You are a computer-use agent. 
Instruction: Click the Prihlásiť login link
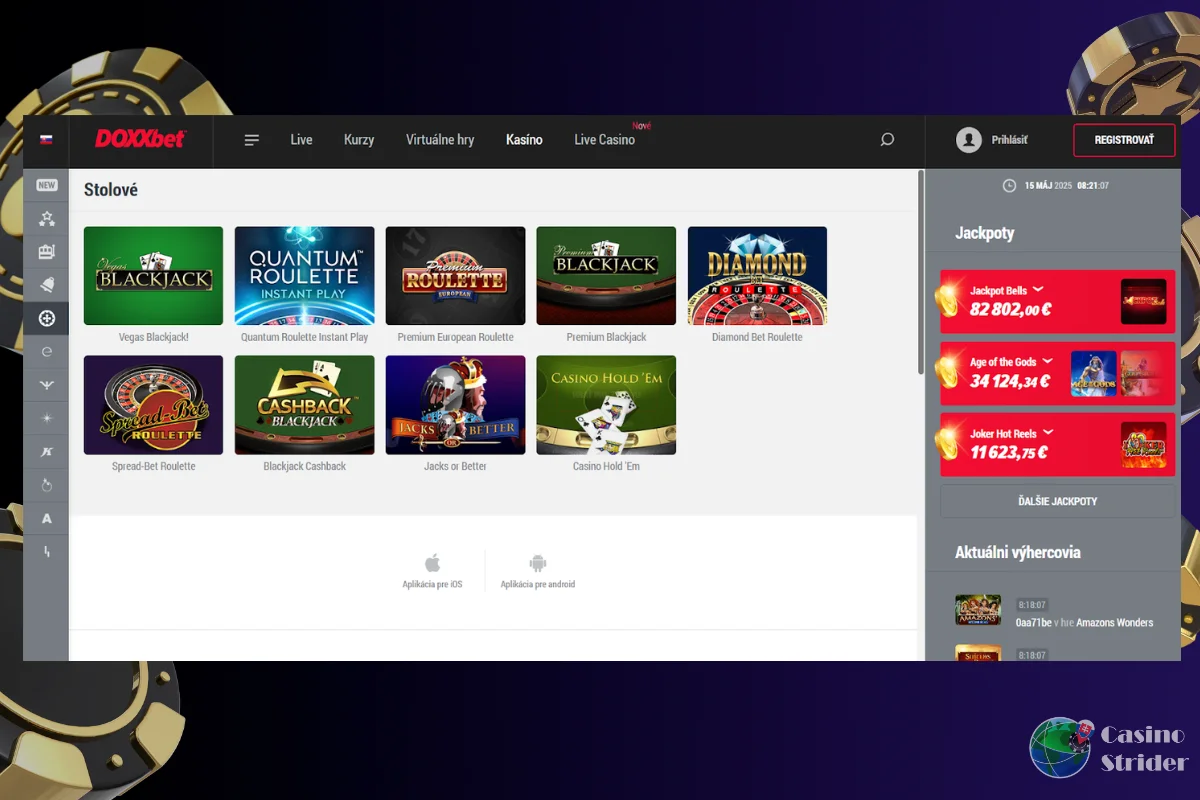(x=1009, y=140)
